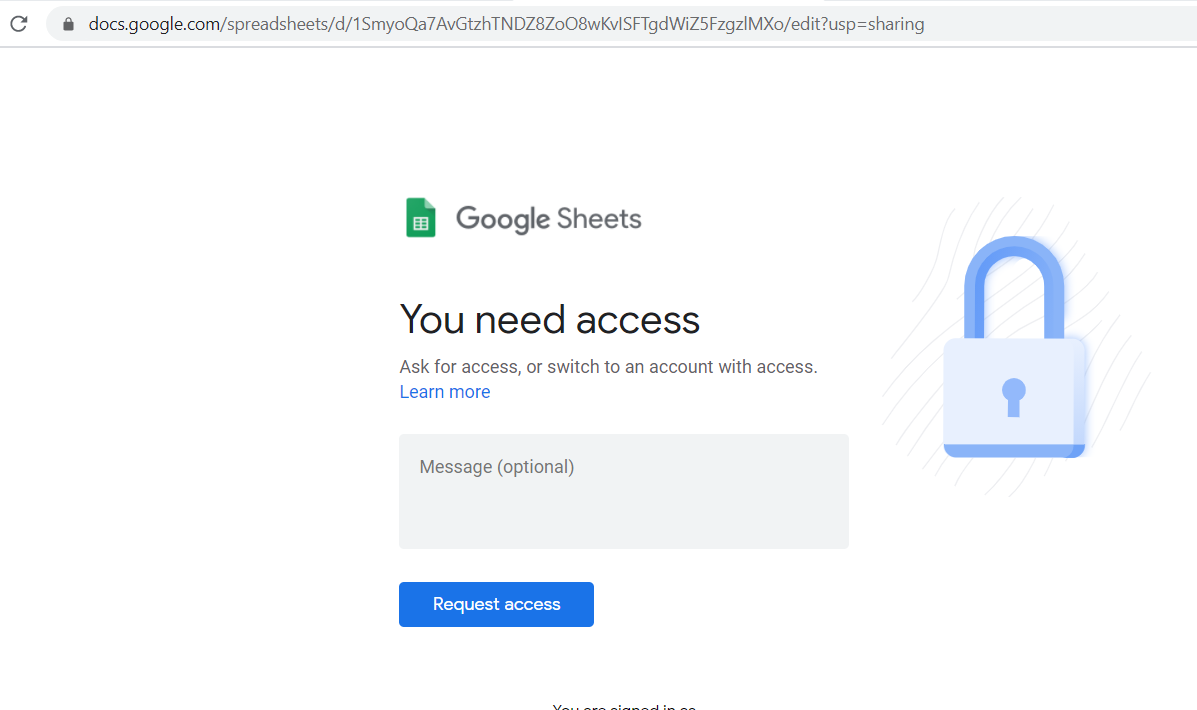Click the edit?usp=sharing portion of the URL
This screenshot has width=1197, height=710.
click(x=857, y=24)
